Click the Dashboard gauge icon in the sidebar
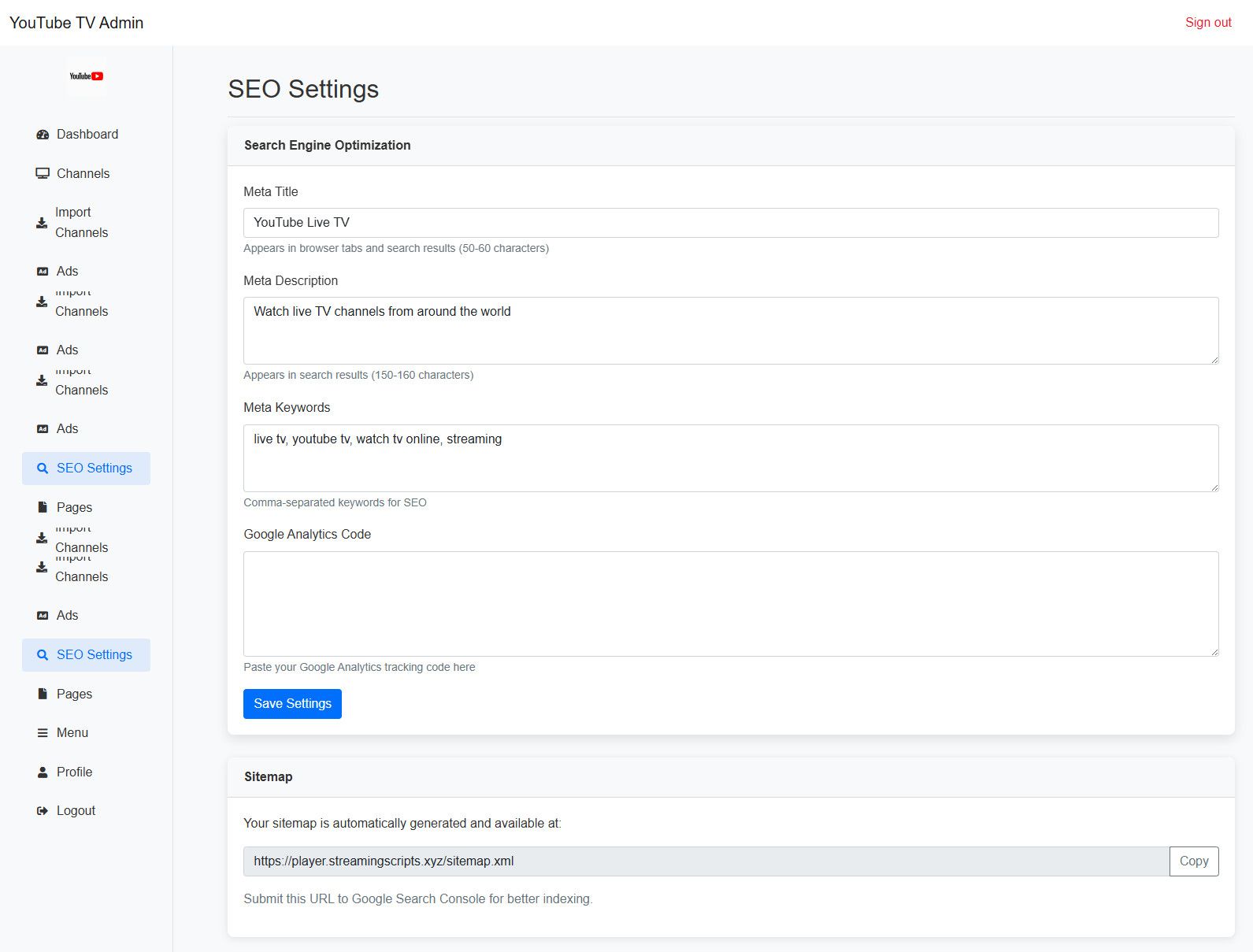1253x952 pixels. tap(43, 135)
